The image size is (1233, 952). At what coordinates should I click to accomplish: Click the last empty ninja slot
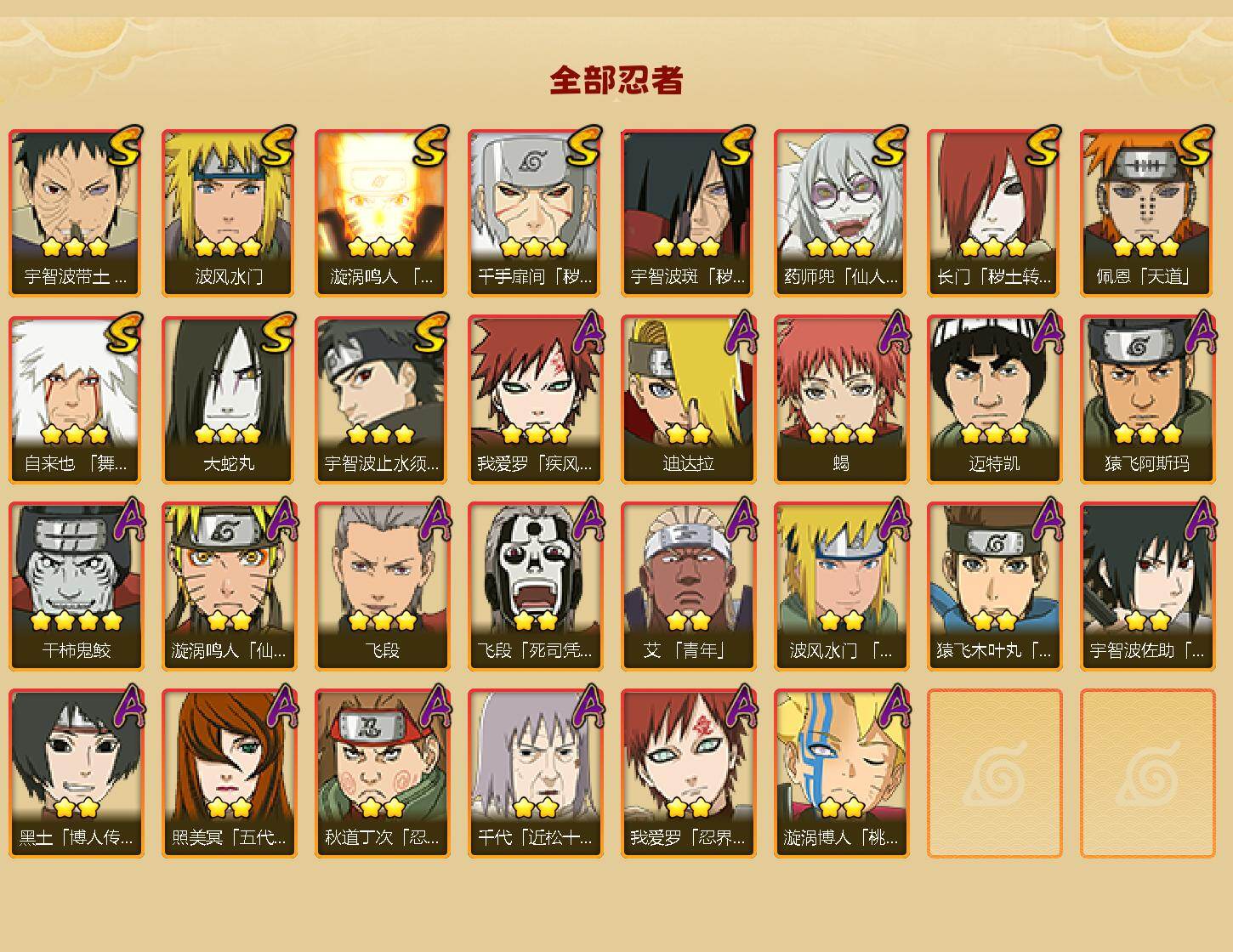coord(1147,773)
